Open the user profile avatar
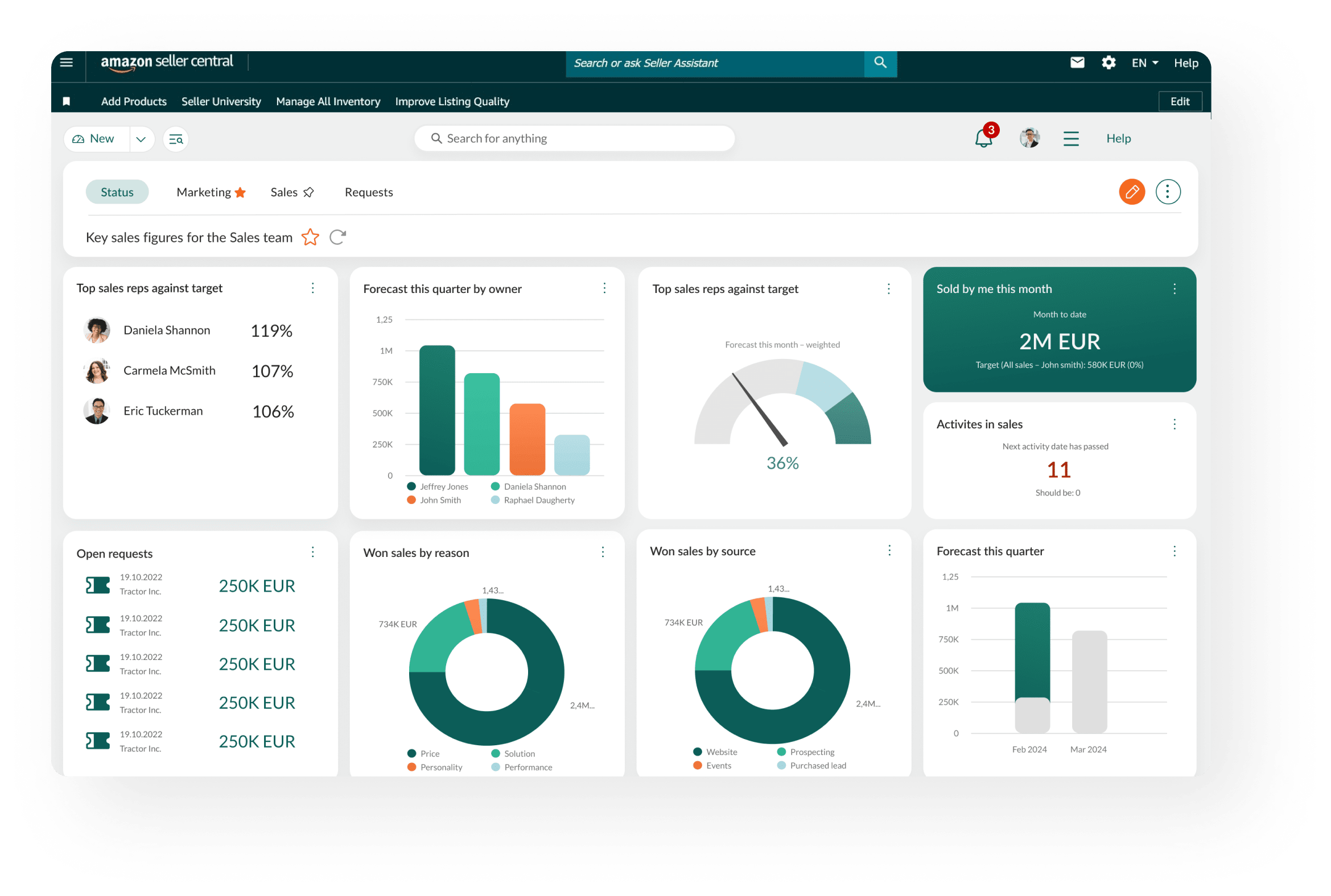Screen dimensions: 1331x896 coord(1029,138)
